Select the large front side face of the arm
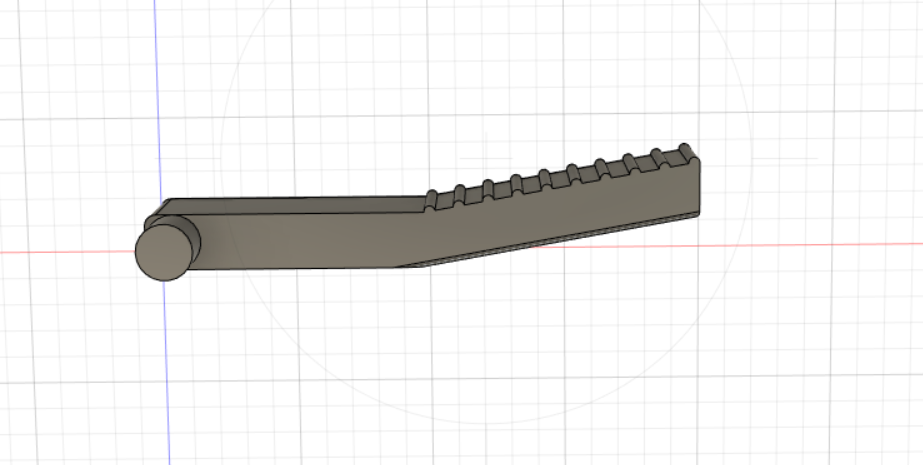Viewport: 923px width, 465px height. point(424,232)
